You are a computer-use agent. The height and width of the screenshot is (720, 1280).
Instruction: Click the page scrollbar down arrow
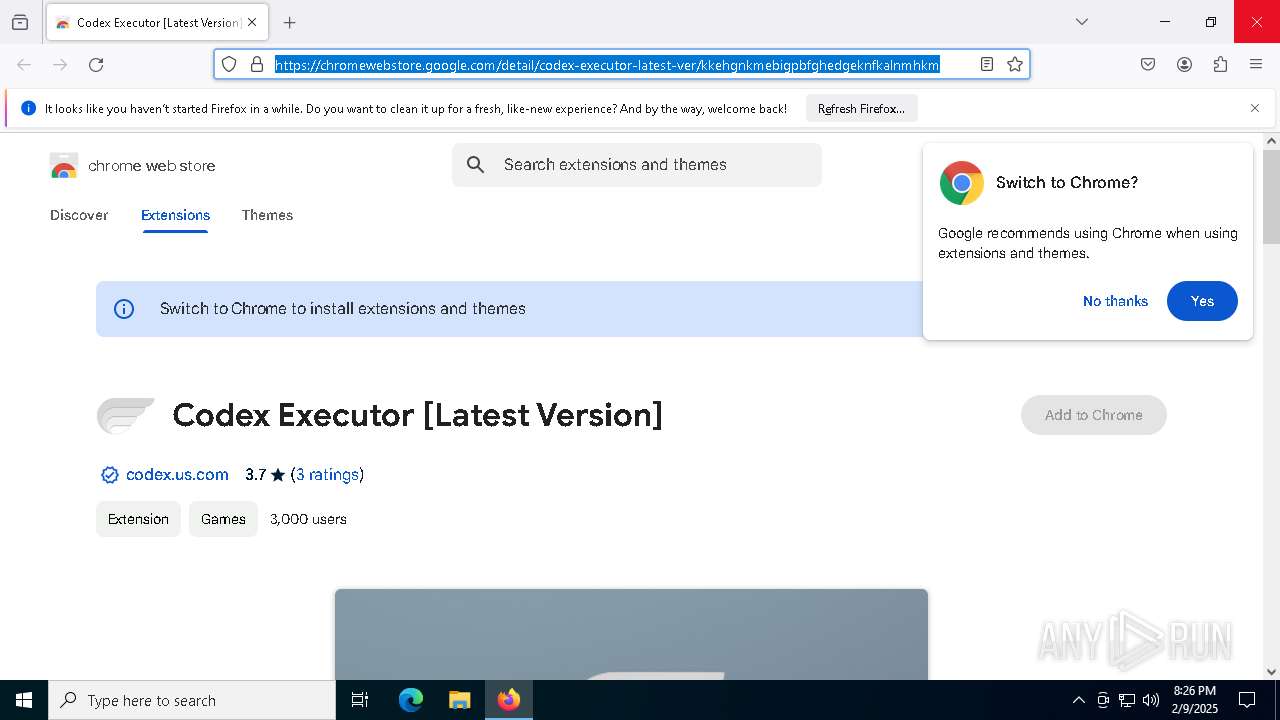[1271, 672]
